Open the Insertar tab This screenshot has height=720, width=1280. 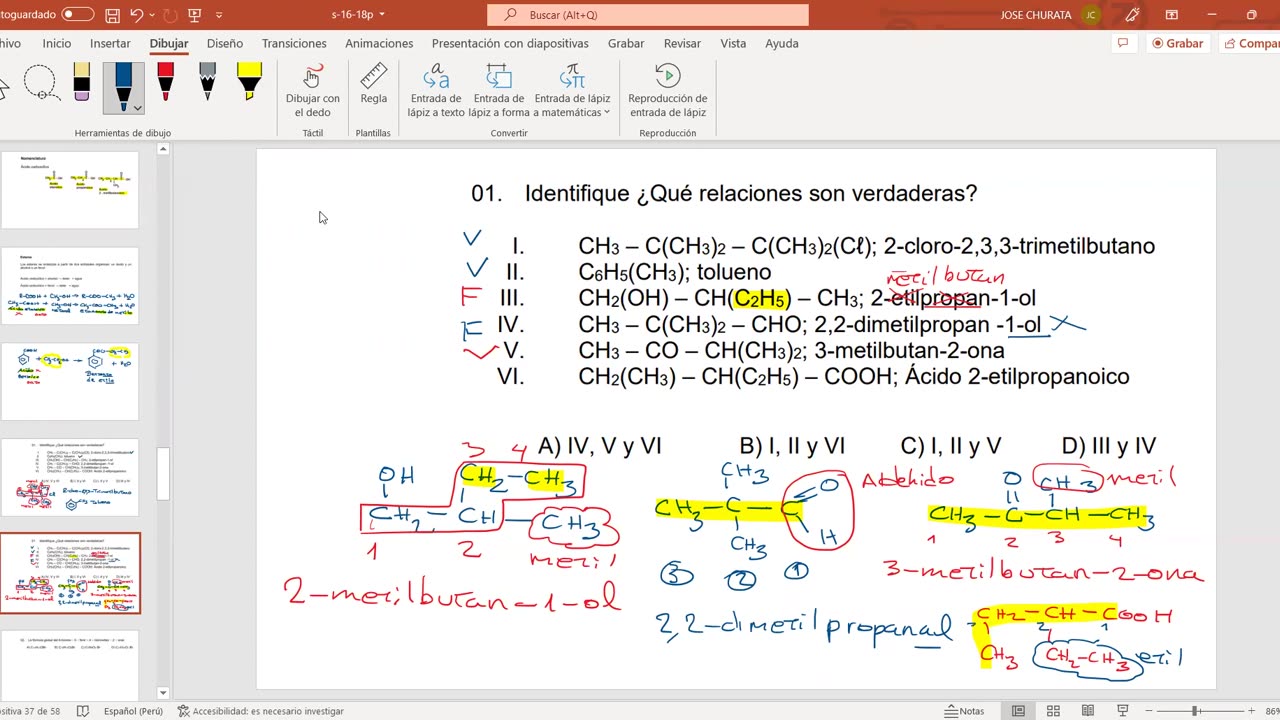click(x=110, y=43)
